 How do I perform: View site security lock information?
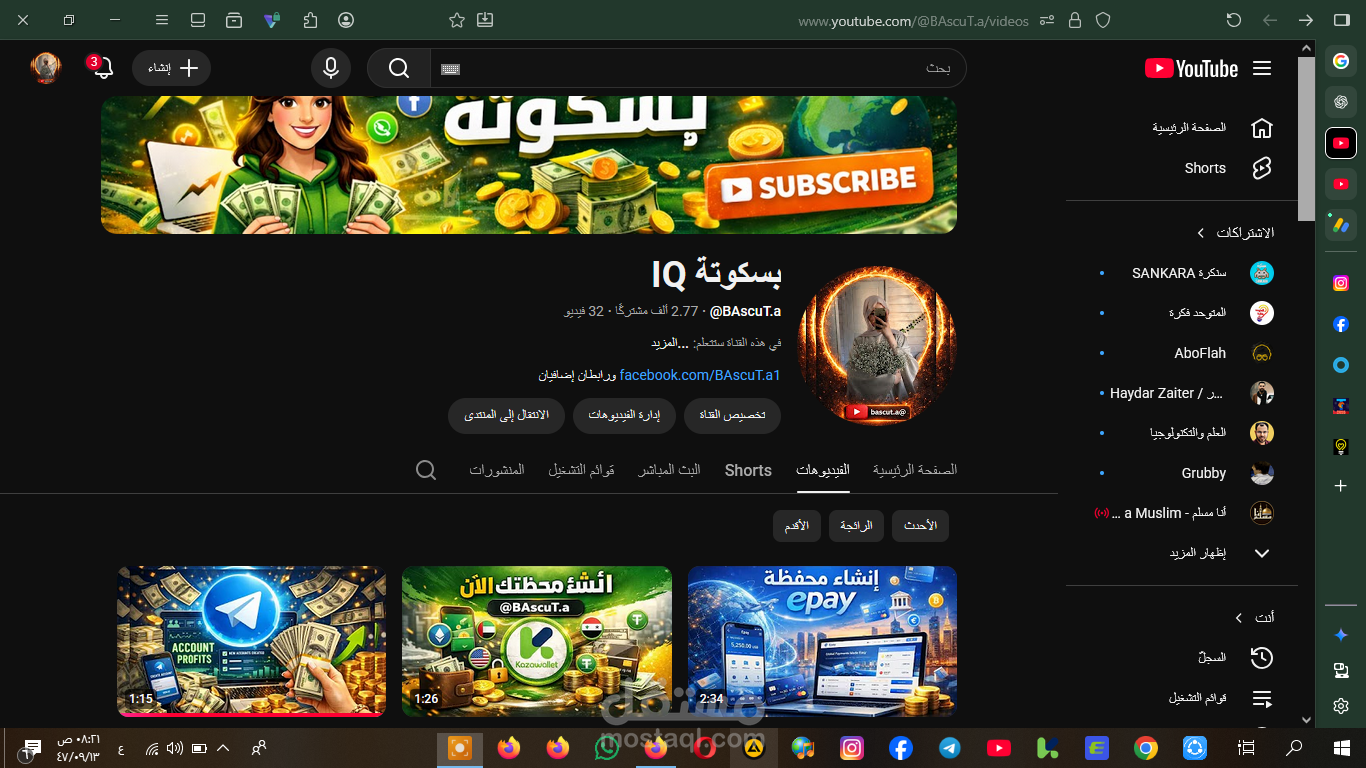pyautogui.click(x=1075, y=20)
